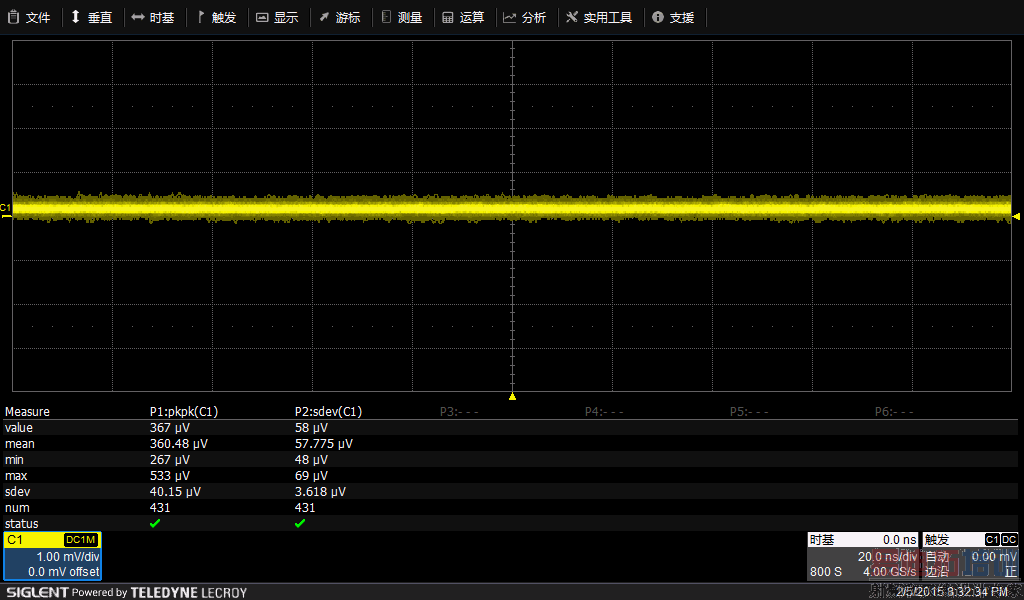Click the horizontal arrows icon beside 时基
1024x600 pixels.
coord(138,17)
